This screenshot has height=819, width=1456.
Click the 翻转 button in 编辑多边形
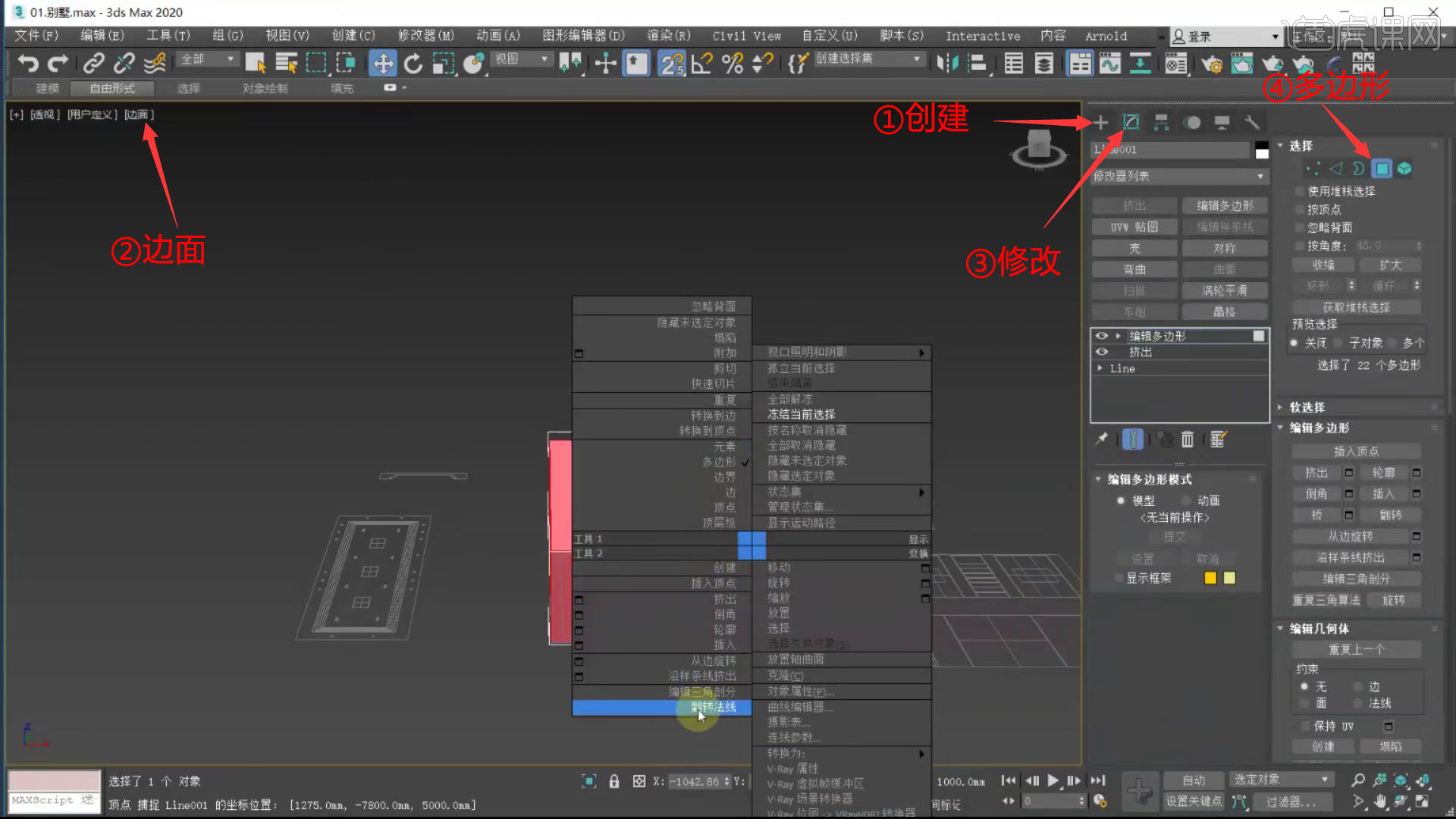(1390, 515)
